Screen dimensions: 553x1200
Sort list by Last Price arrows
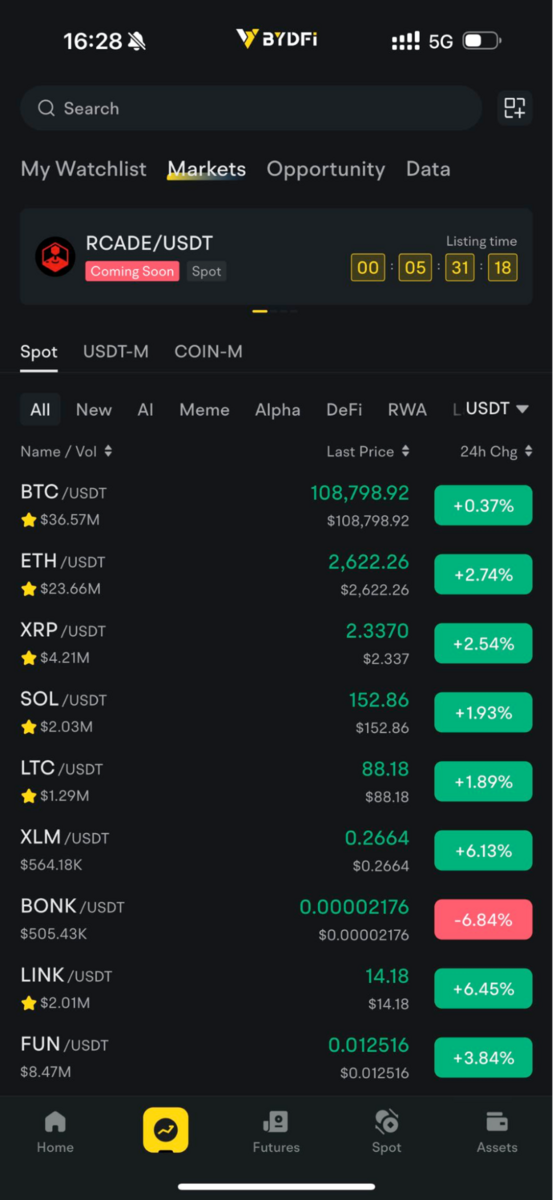click(x=405, y=452)
